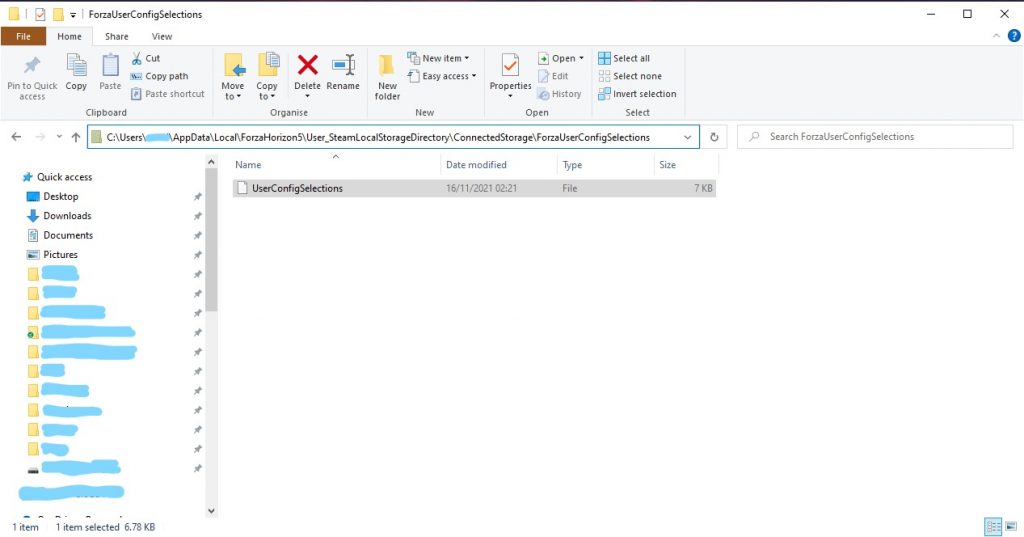Switch to large icons view in status bar

[x=1010, y=526]
